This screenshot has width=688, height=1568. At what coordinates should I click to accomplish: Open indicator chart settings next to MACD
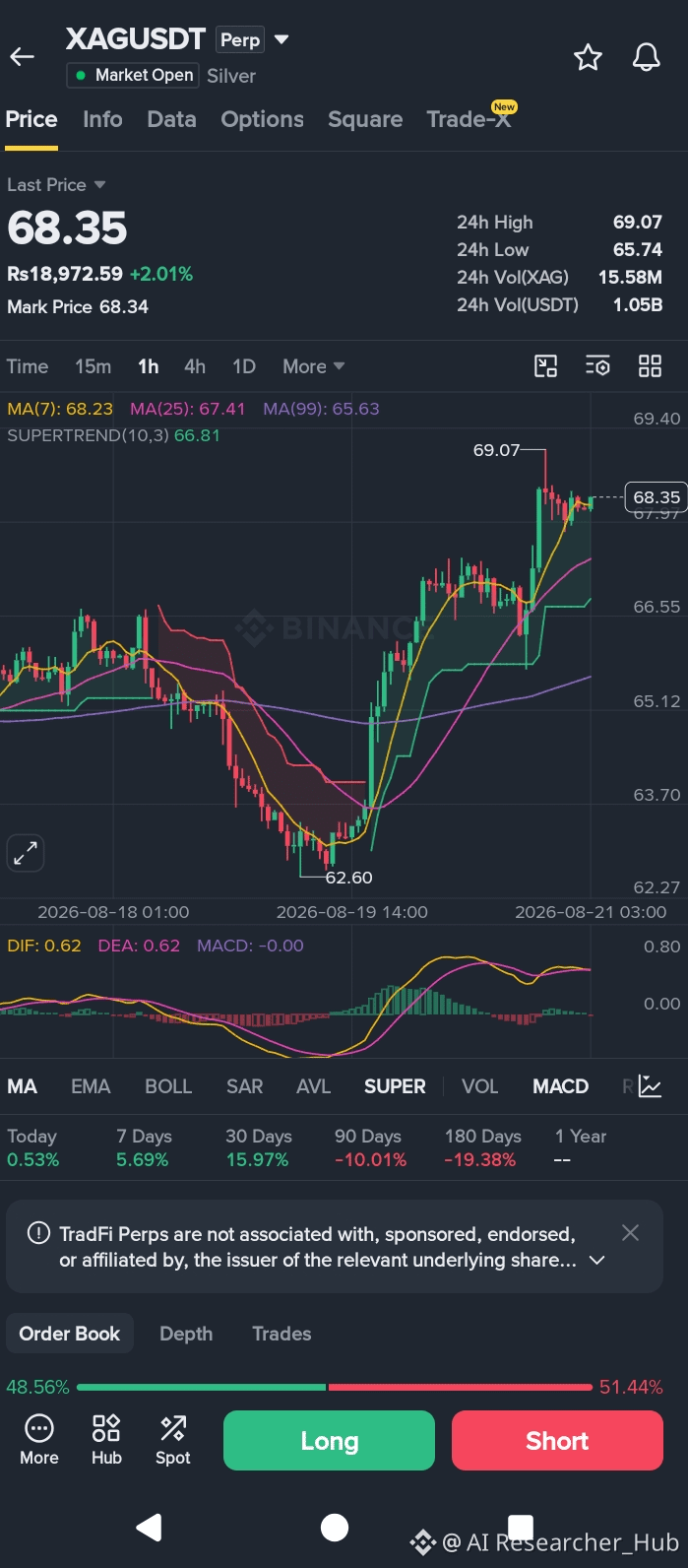[650, 1086]
